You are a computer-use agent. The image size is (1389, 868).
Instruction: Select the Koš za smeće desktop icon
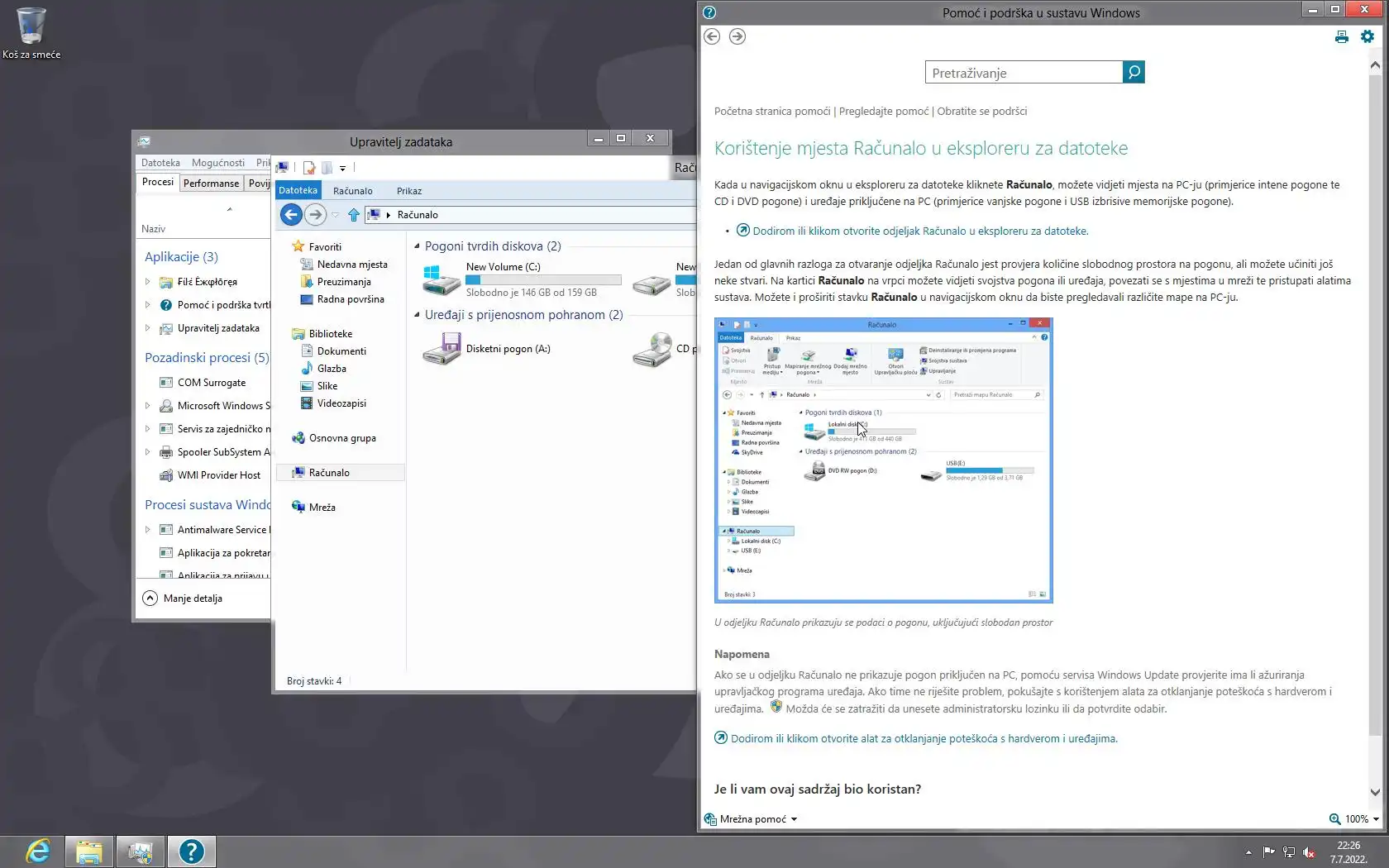[x=31, y=33]
